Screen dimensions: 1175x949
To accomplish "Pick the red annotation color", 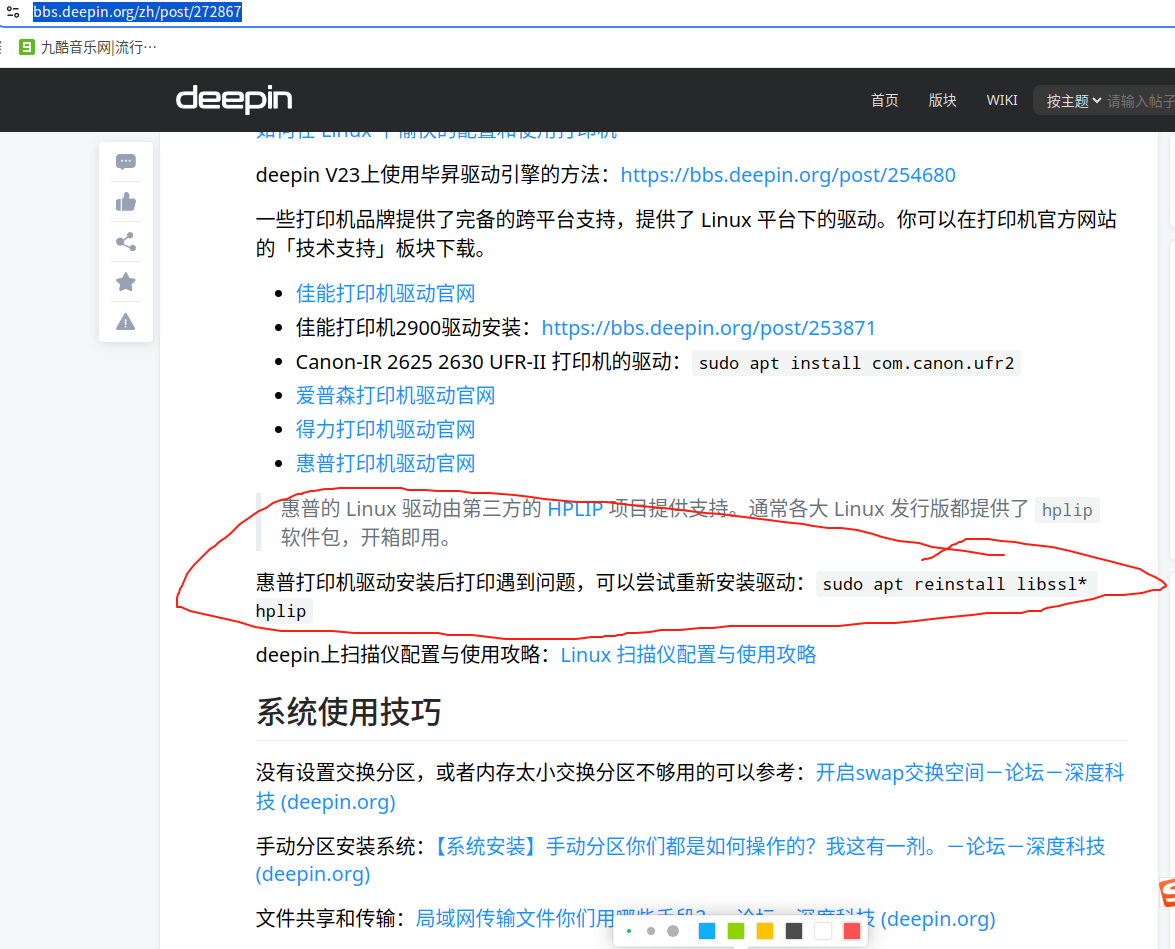I will tap(852, 931).
